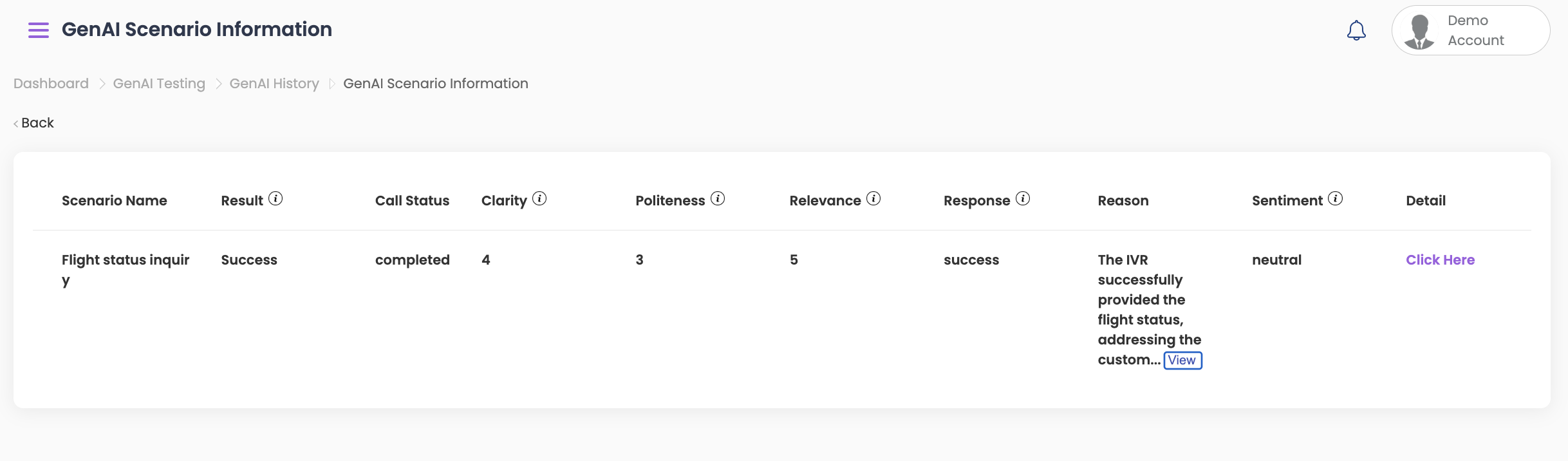The image size is (1568, 461).
Task: Navigate to GenAI History breadcrumb
Action: coord(274,84)
